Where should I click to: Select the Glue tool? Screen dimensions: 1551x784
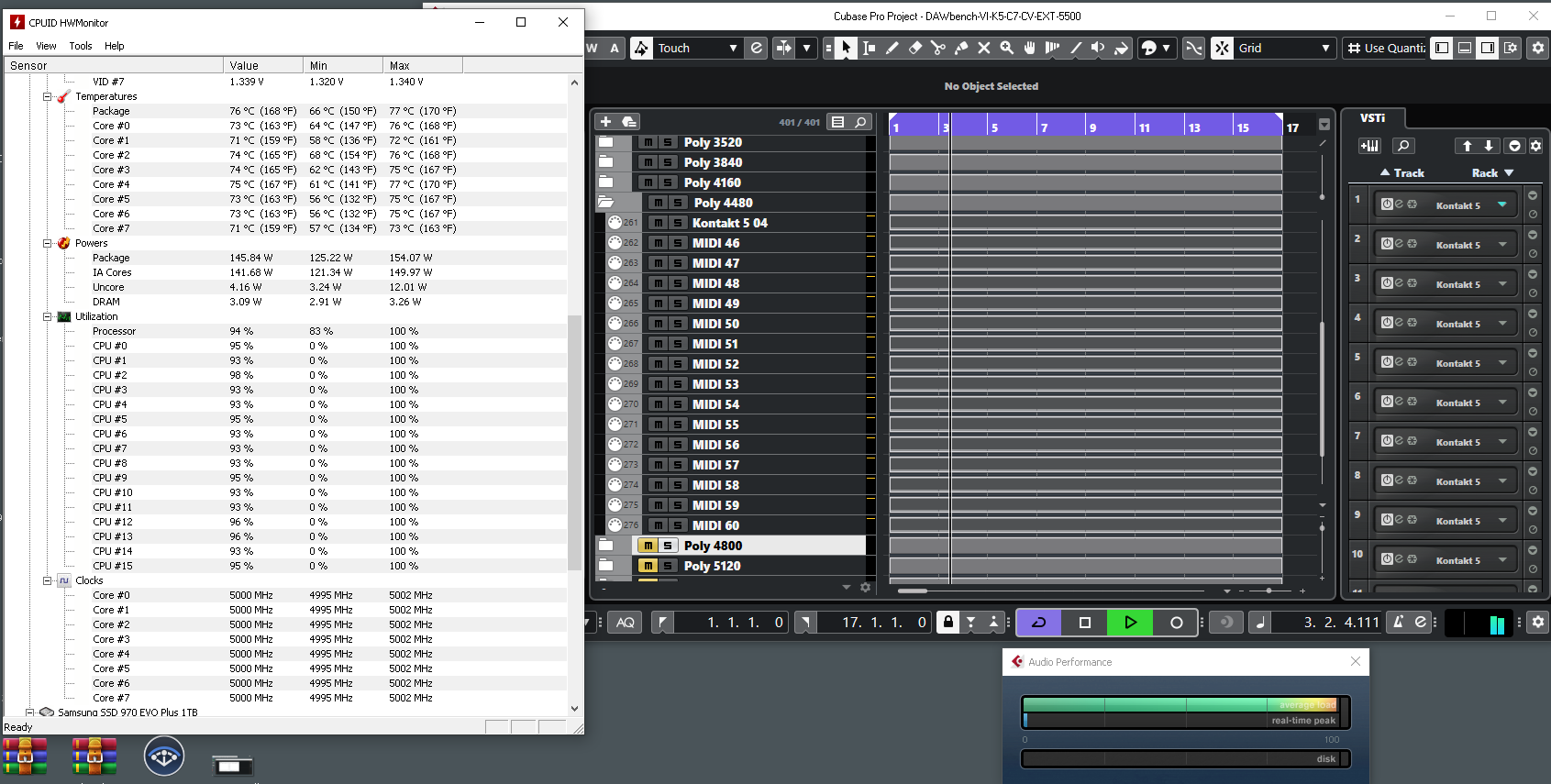point(960,48)
